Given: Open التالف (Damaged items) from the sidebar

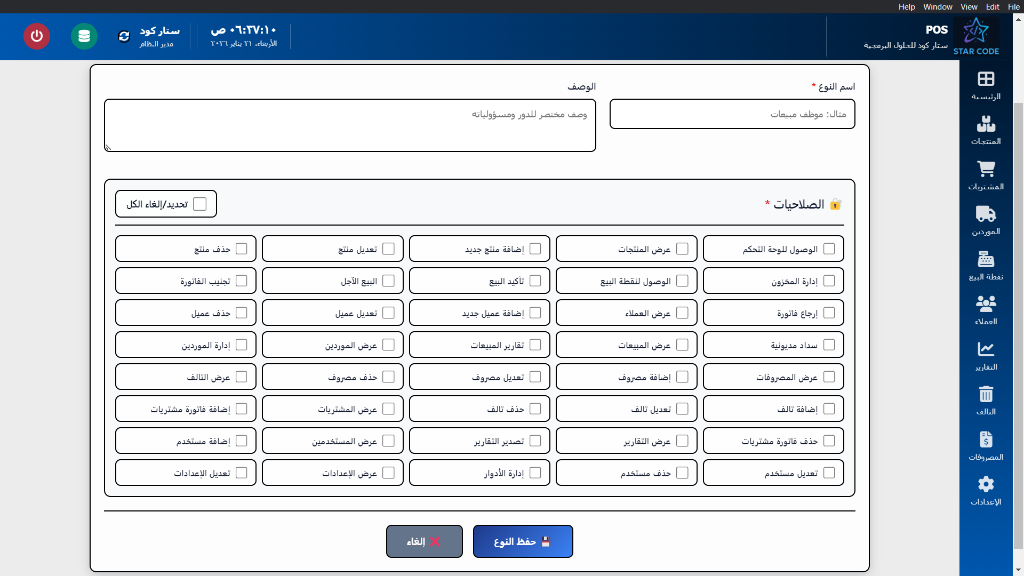Looking at the screenshot, I should pyautogui.click(x=986, y=400).
